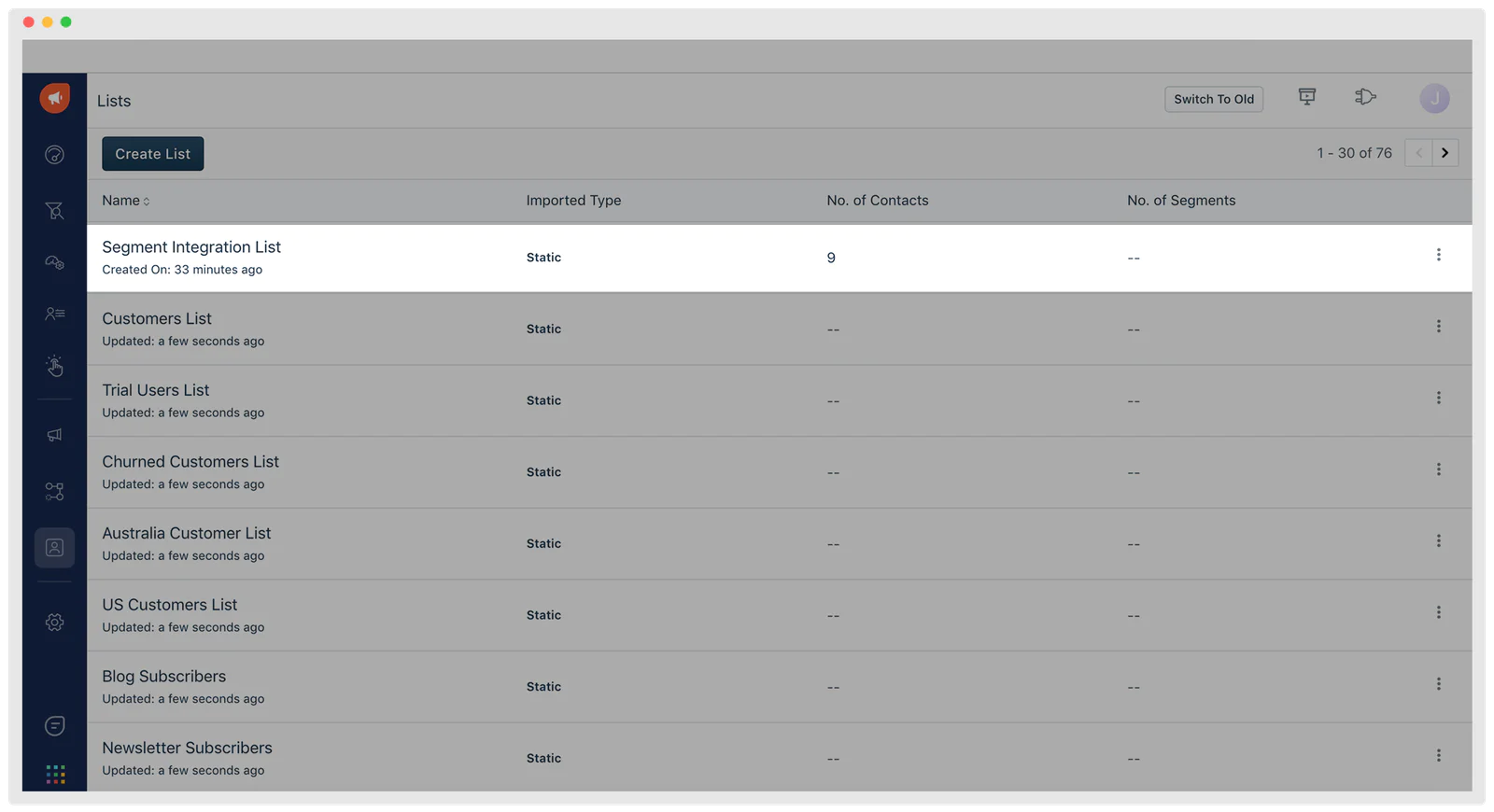Expand actions menu for Blog Subscribers
Viewport: 1494px width, 812px height.
[x=1438, y=684]
